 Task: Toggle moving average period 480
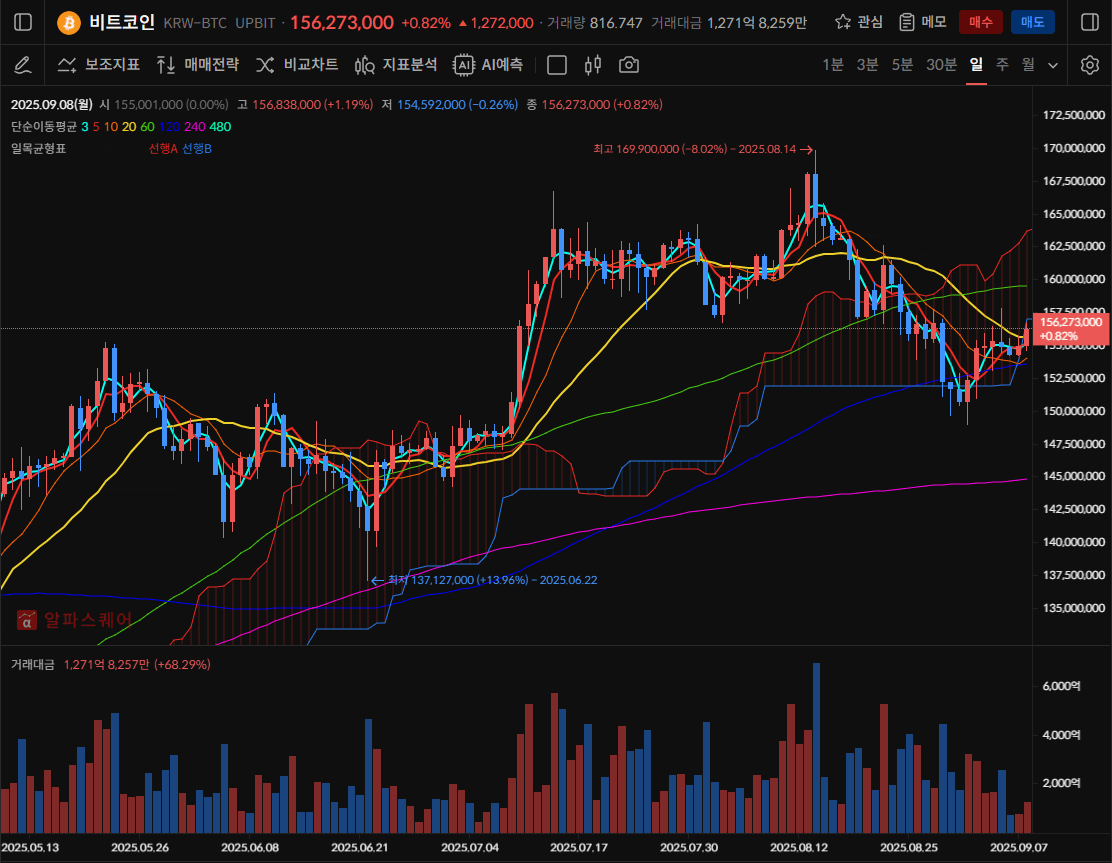click(220, 127)
